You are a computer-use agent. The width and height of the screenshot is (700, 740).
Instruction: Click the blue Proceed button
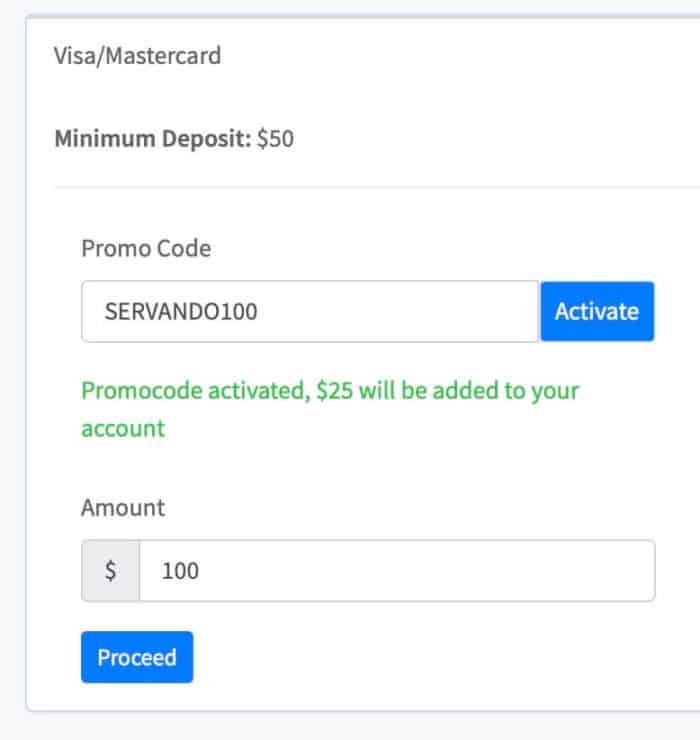[137, 657]
